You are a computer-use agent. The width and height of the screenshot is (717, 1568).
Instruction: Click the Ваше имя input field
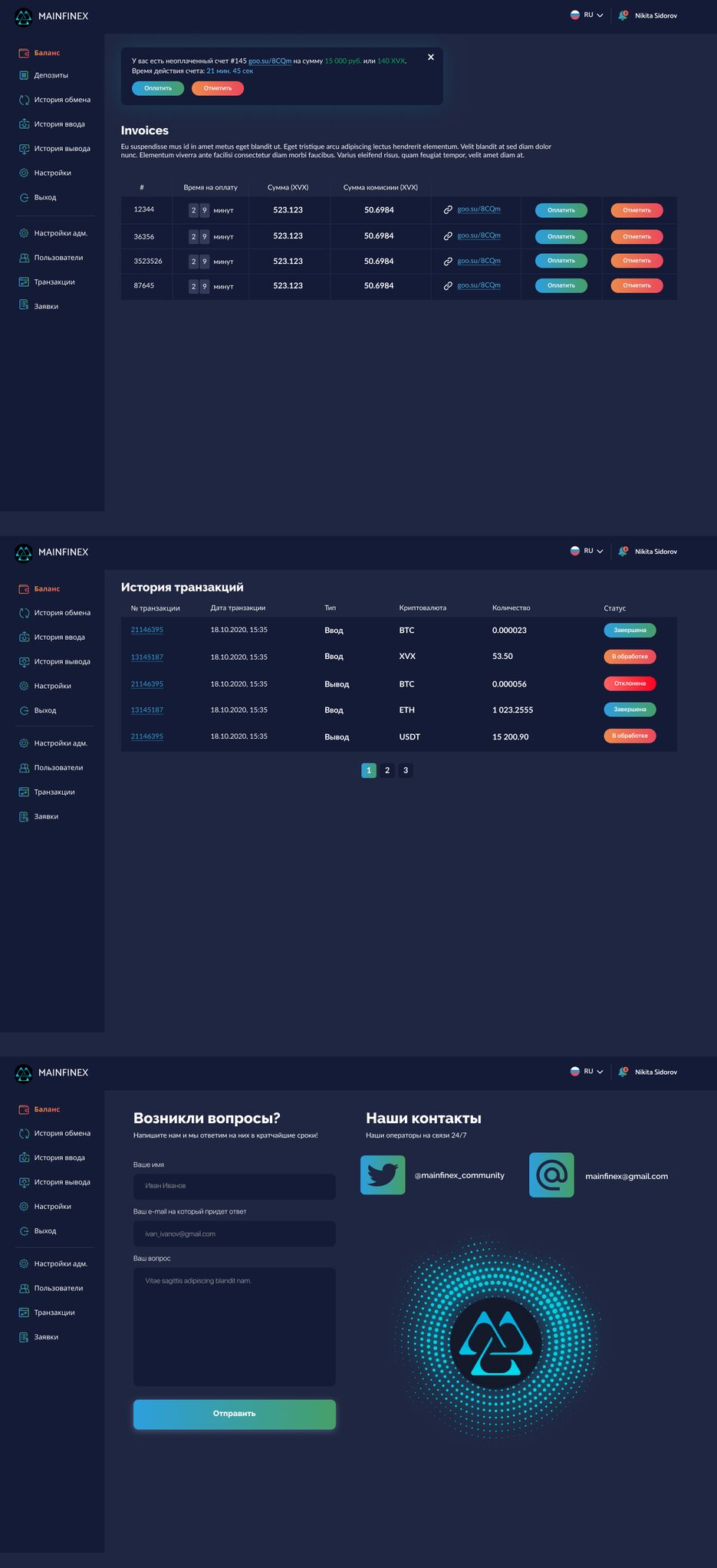[234, 1186]
